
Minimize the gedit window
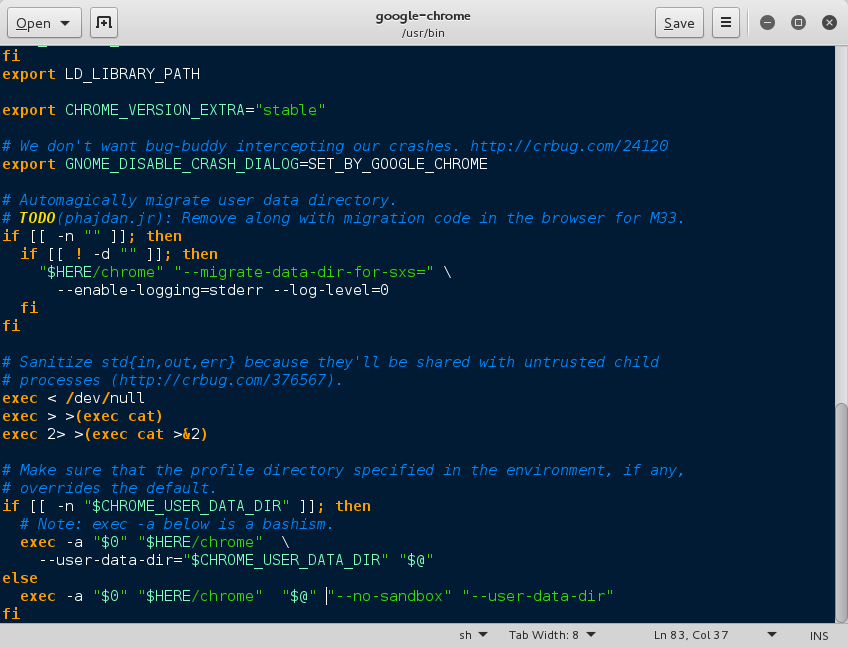pos(767,23)
